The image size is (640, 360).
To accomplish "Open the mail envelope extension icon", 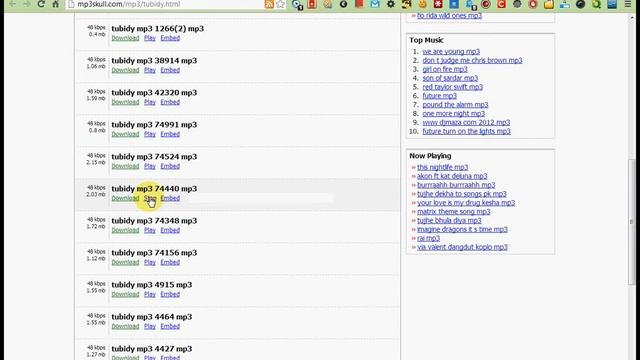I will point(375,4).
